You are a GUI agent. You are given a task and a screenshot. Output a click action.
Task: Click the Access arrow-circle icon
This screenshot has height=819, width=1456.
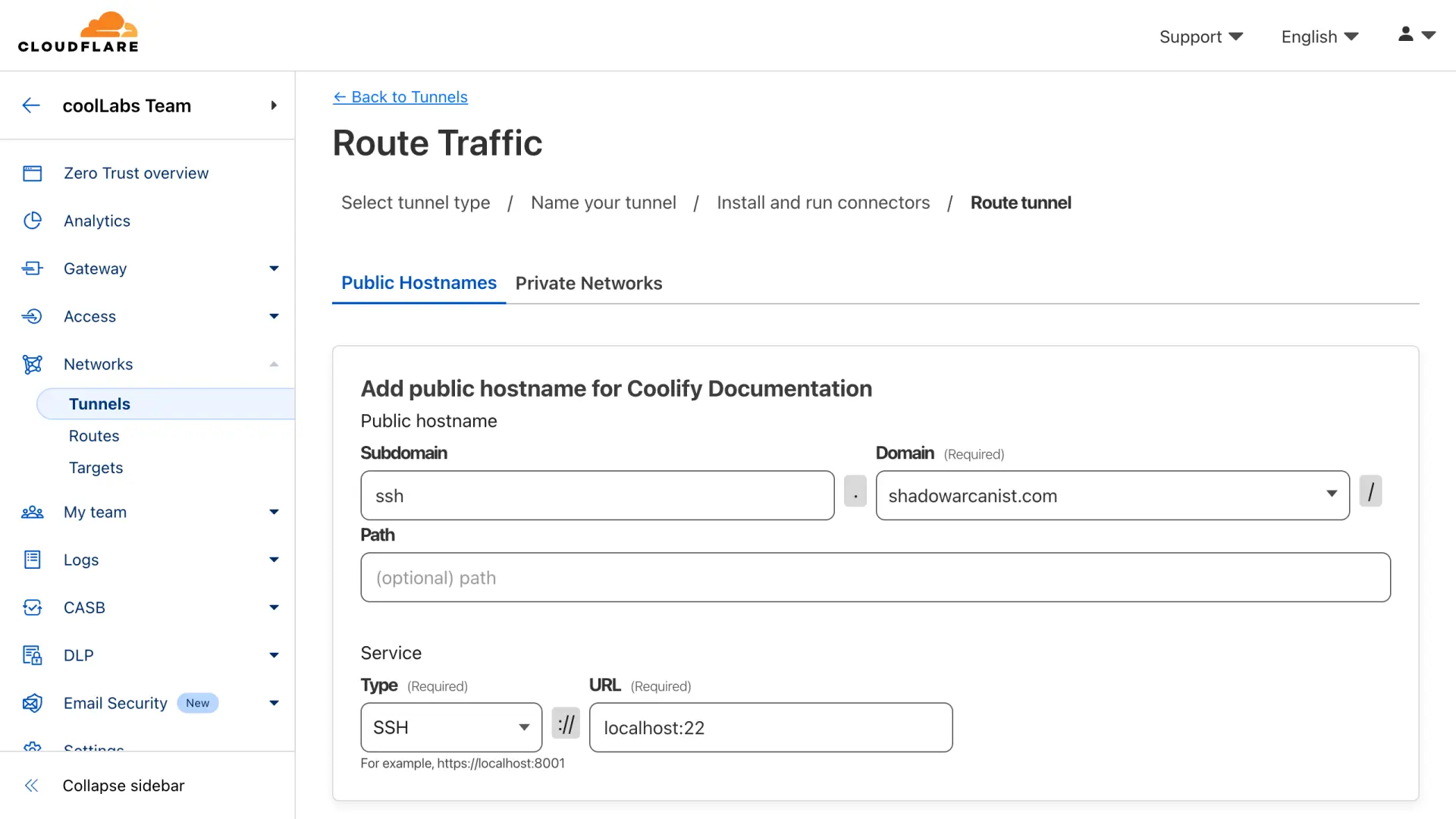(32, 316)
